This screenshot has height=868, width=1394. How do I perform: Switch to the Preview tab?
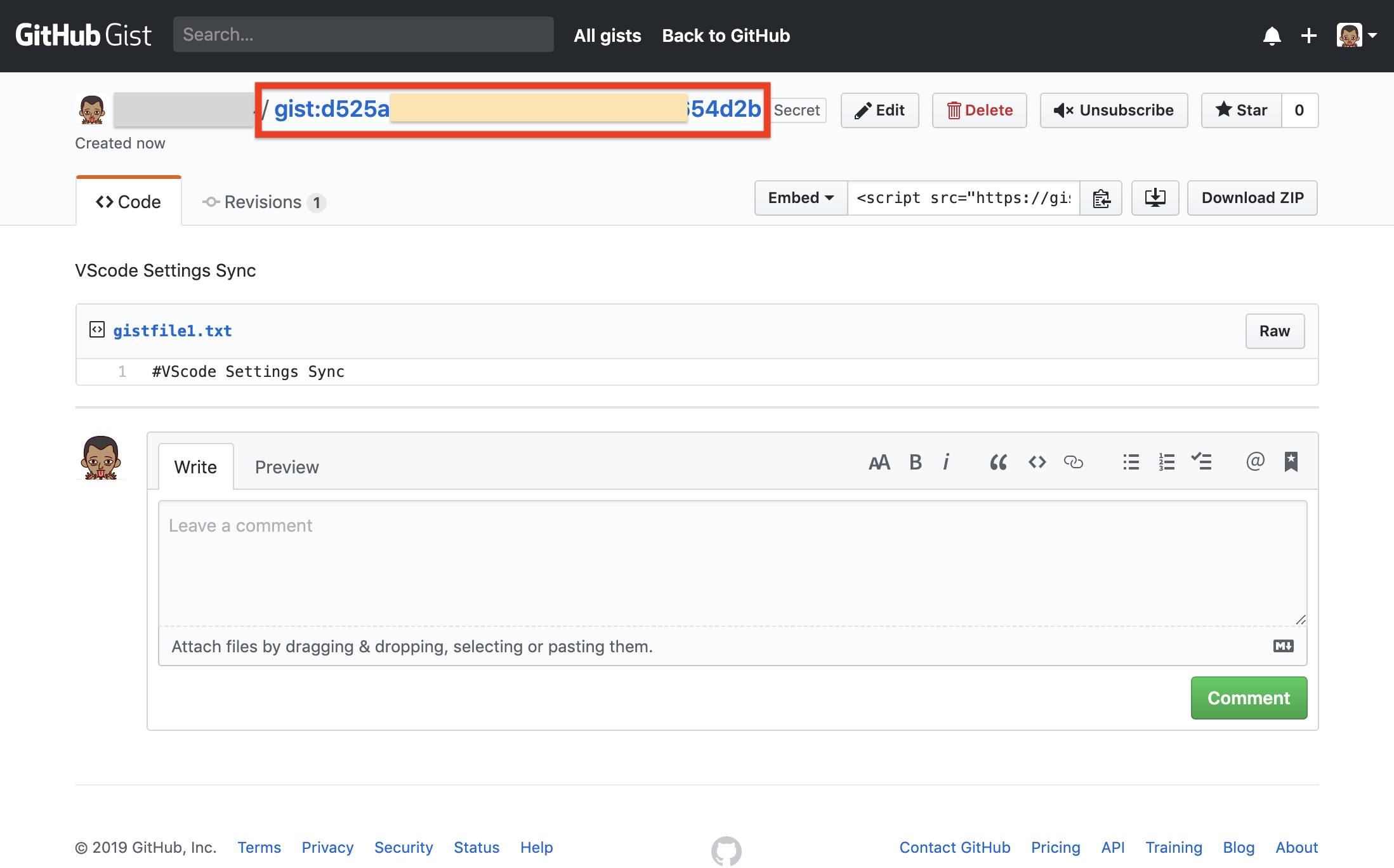tap(287, 466)
